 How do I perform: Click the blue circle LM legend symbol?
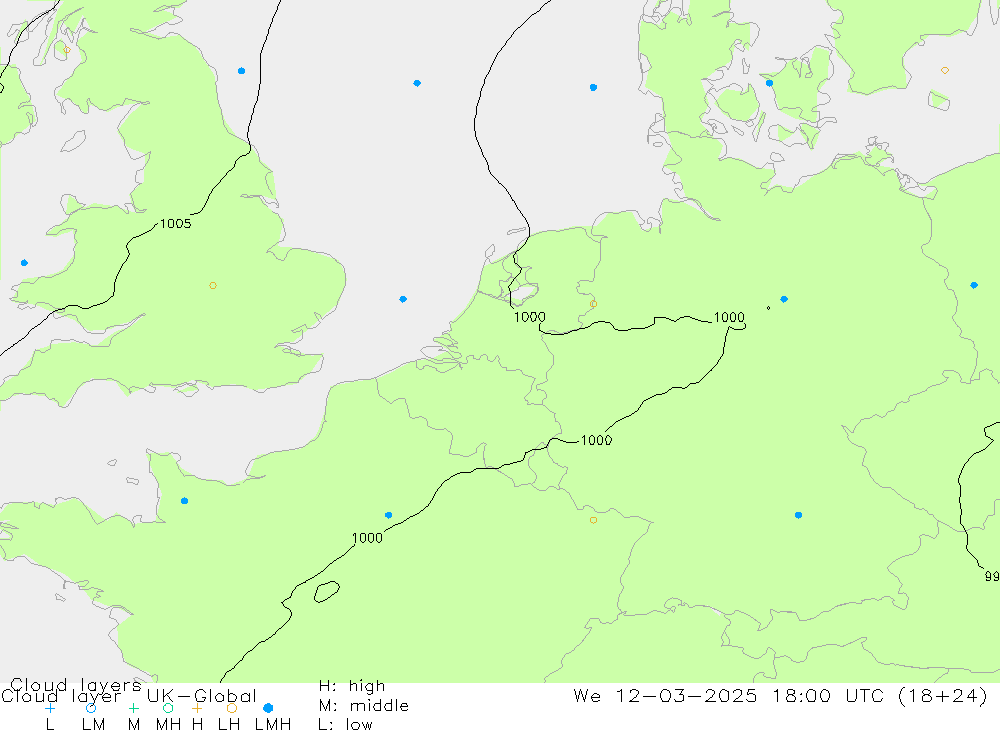tap(91, 708)
